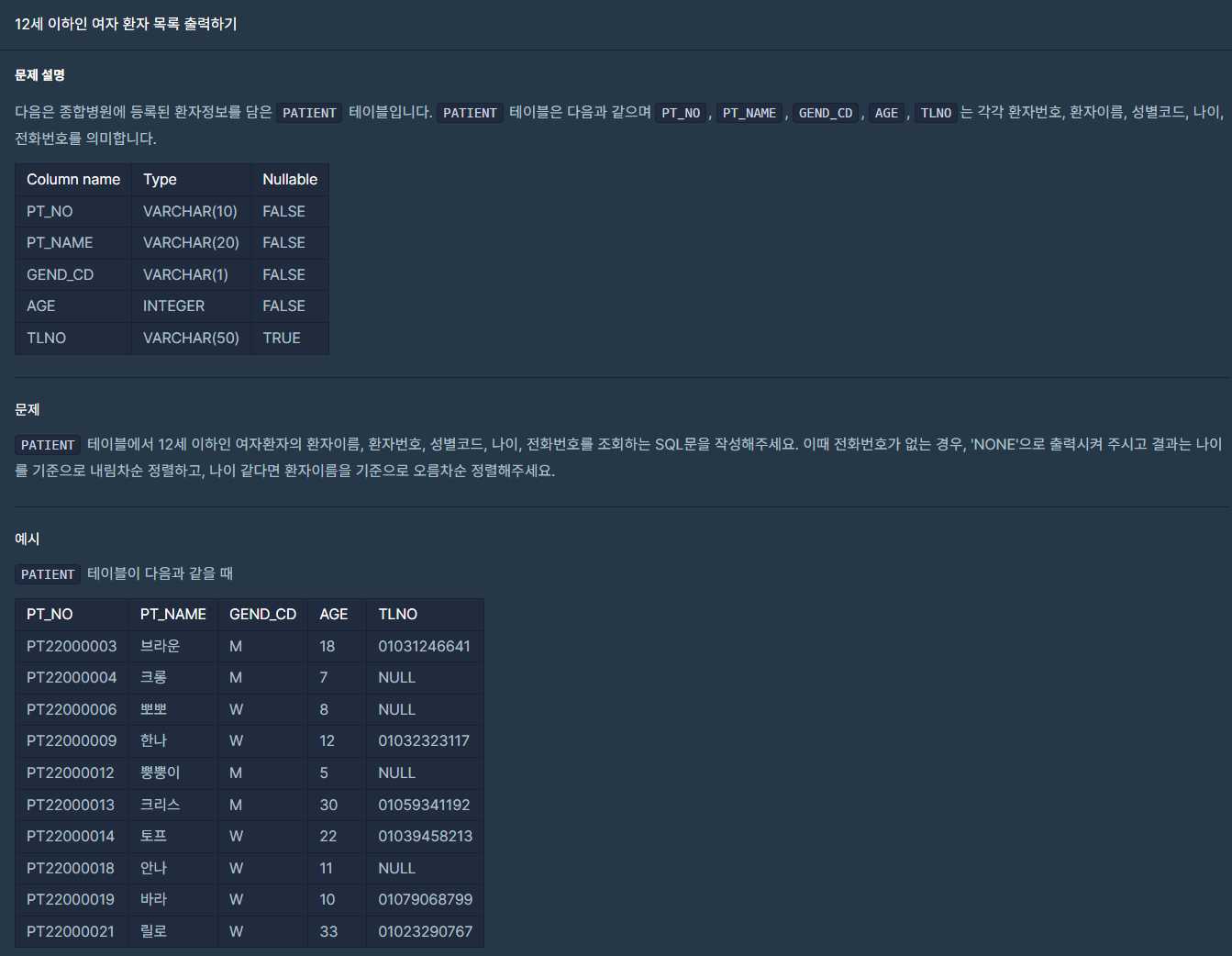
Task: Click the VARCHAR(1) type cell
Action: coord(185,275)
